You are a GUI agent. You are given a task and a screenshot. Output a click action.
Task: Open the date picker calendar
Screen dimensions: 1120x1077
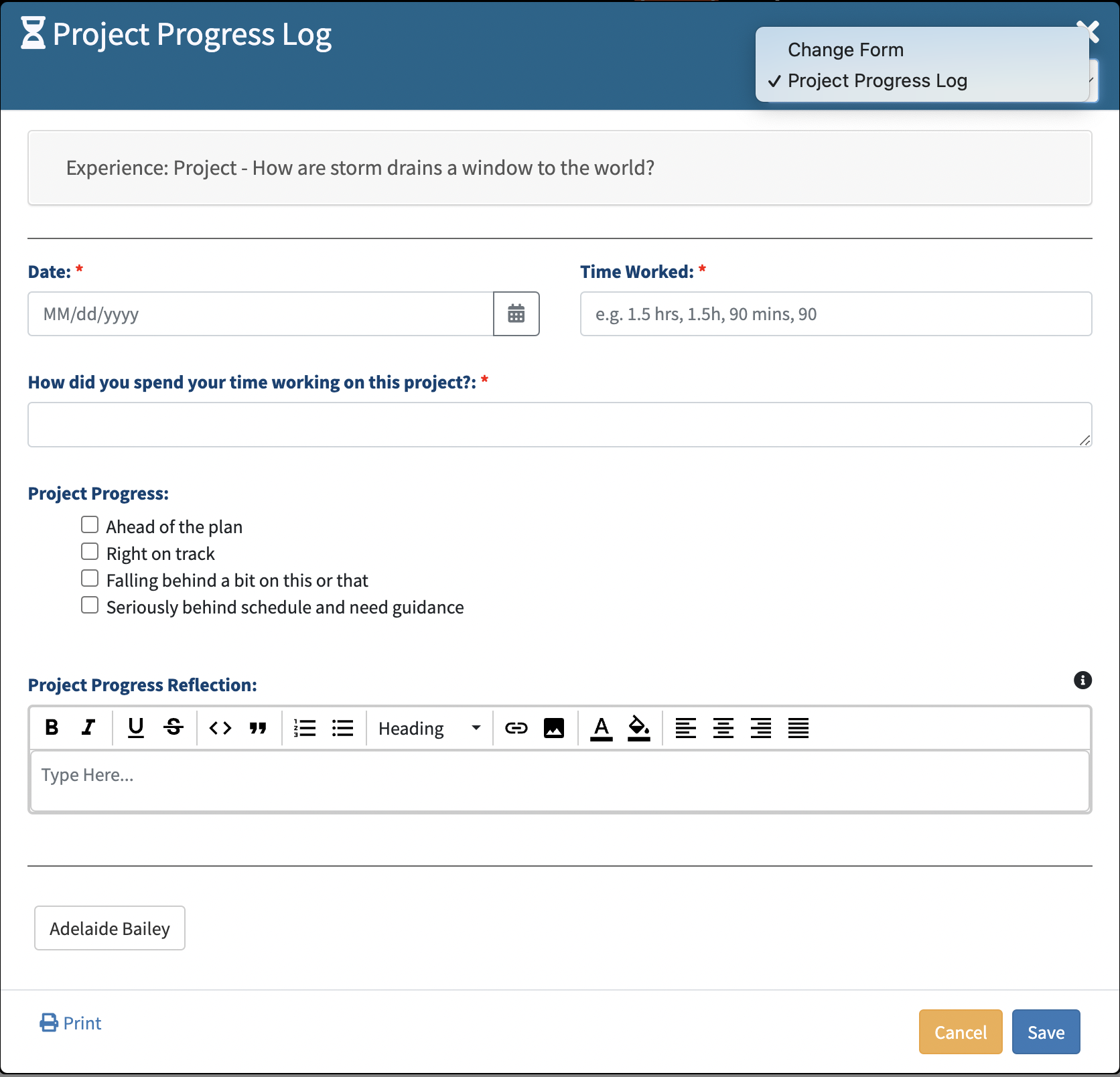(516, 313)
